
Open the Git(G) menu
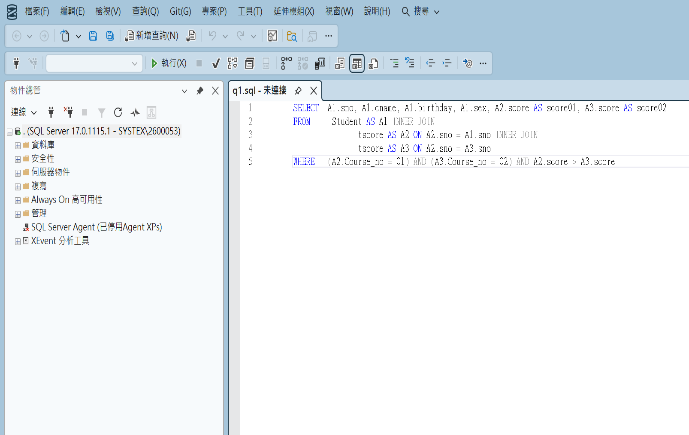(180, 11)
